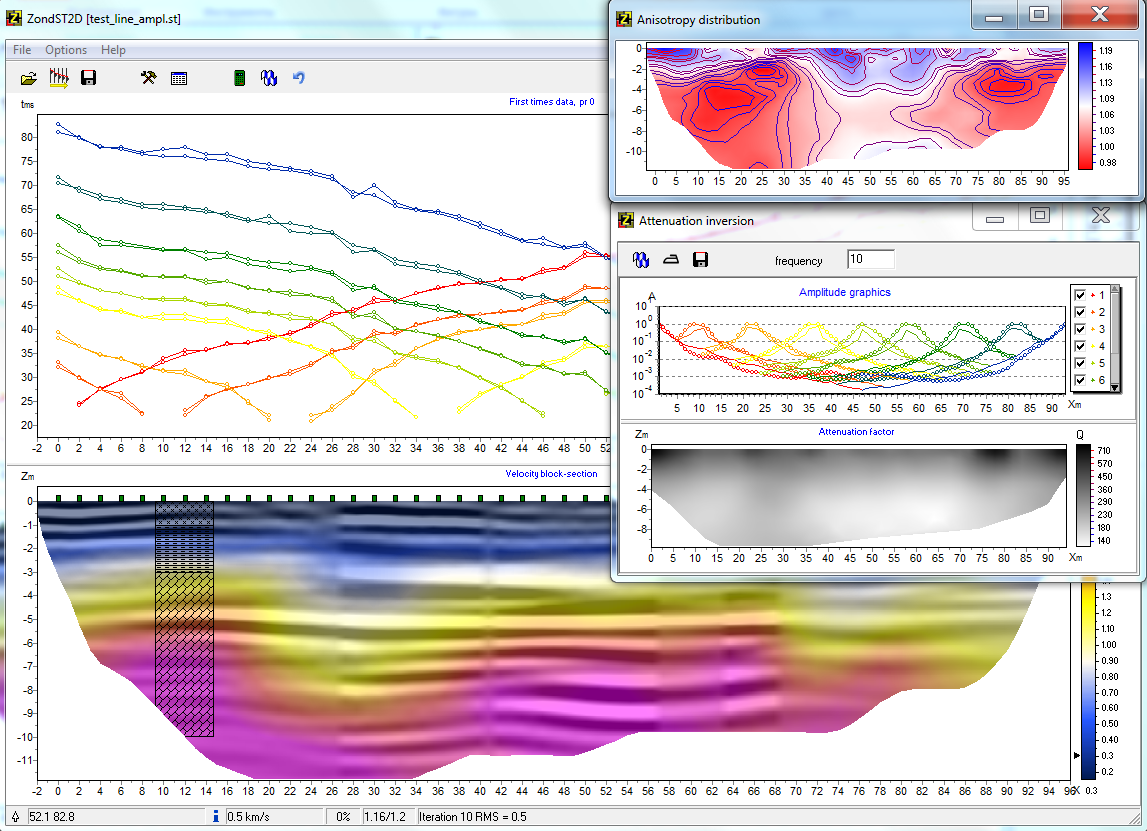
Task: Save attenuation results with the floppy icon
Action: coord(701,260)
